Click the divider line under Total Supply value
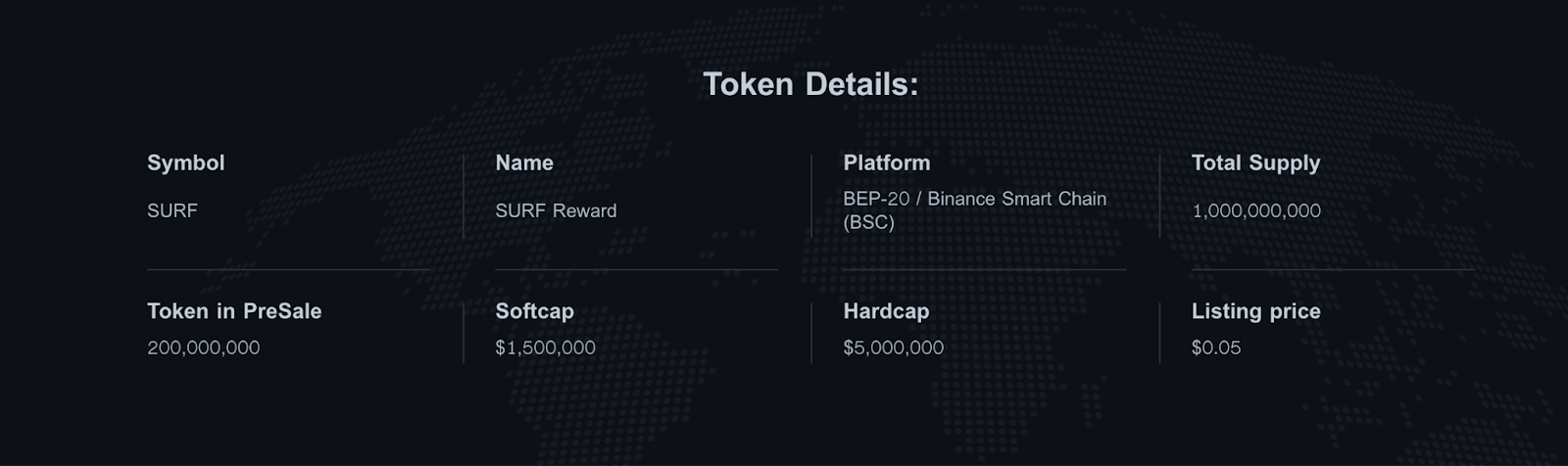Viewport: 1568px width, 466px height. click(1333, 269)
